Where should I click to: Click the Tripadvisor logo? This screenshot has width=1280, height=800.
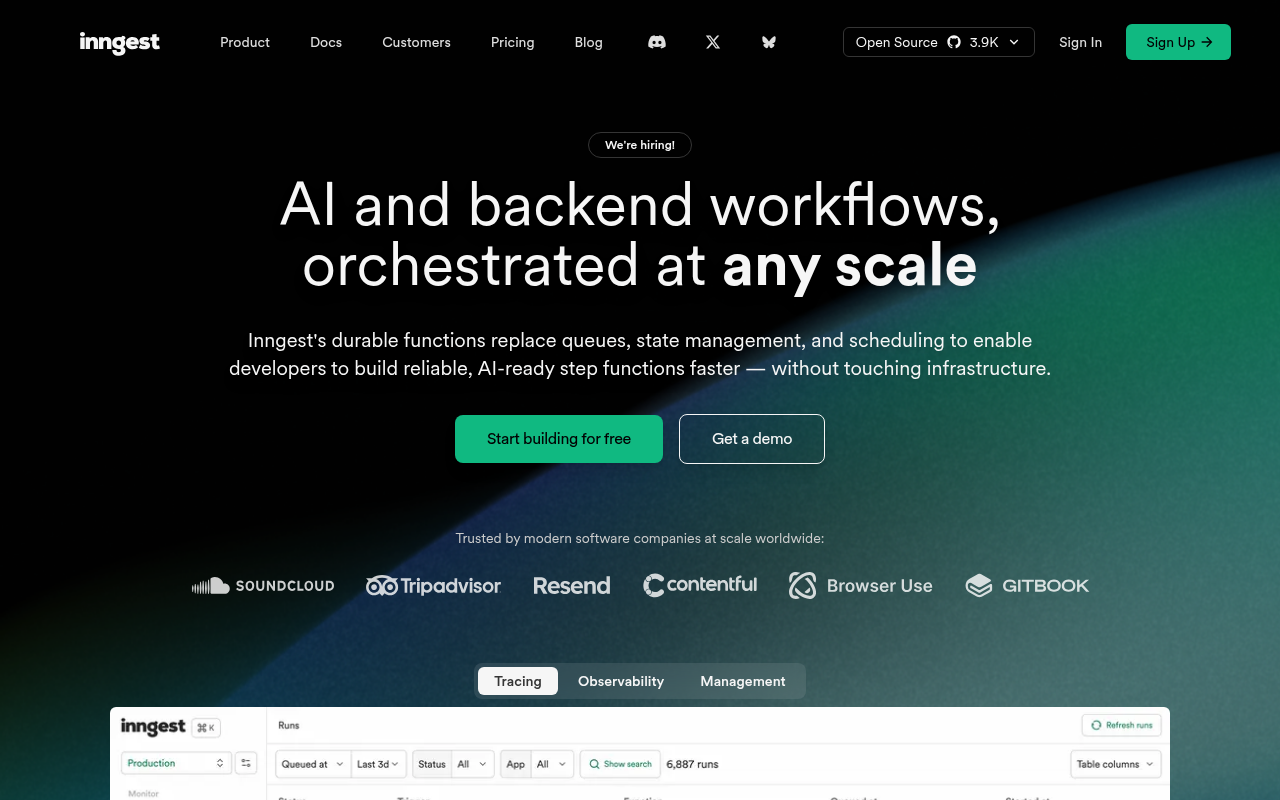click(x=433, y=585)
